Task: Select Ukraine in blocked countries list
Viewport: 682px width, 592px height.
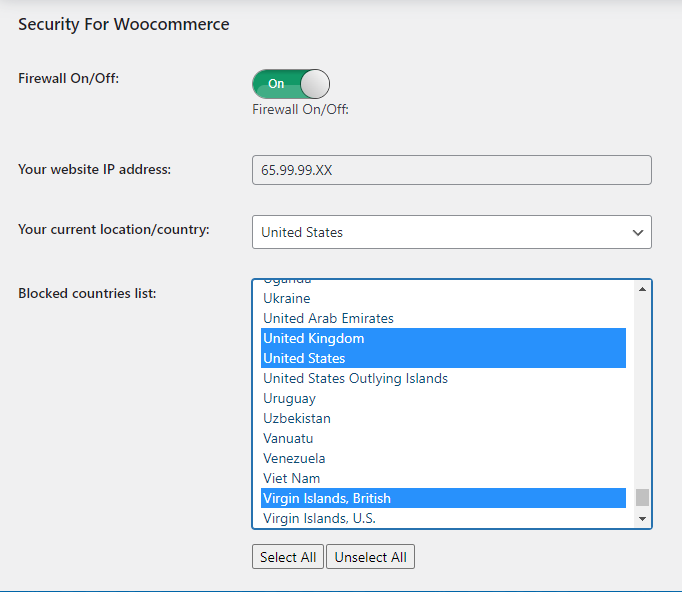Action: point(287,298)
